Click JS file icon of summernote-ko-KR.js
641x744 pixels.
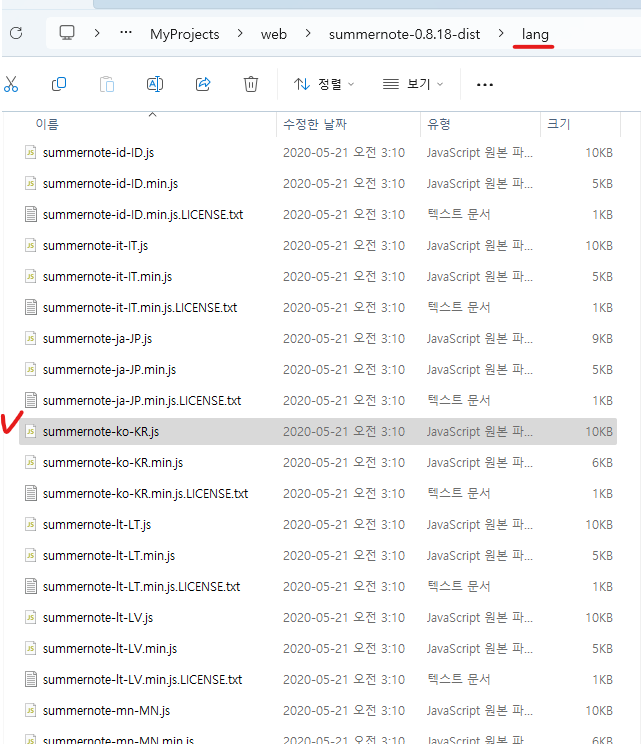30,431
